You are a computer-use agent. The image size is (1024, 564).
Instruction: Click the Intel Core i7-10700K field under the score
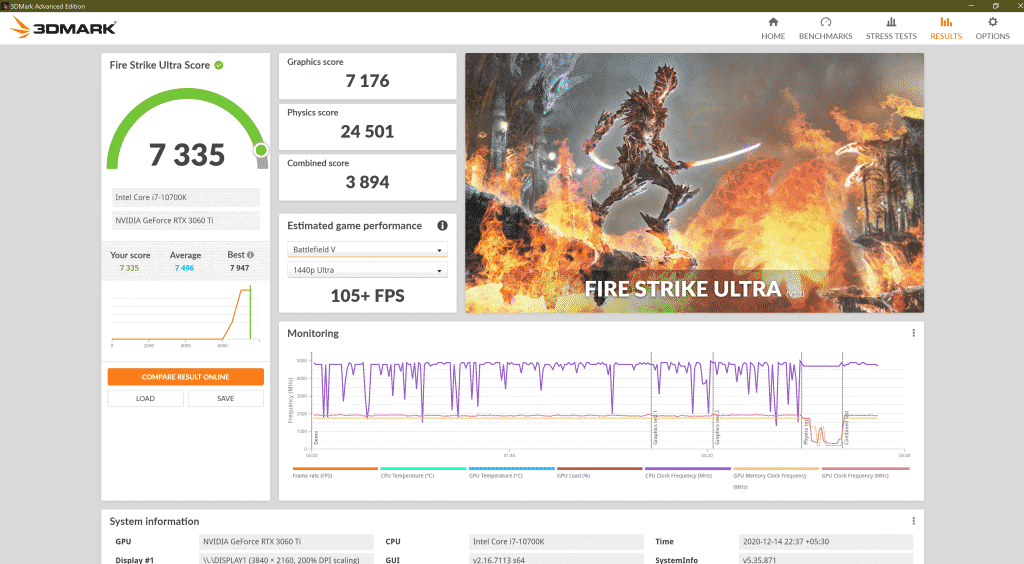tap(185, 197)
